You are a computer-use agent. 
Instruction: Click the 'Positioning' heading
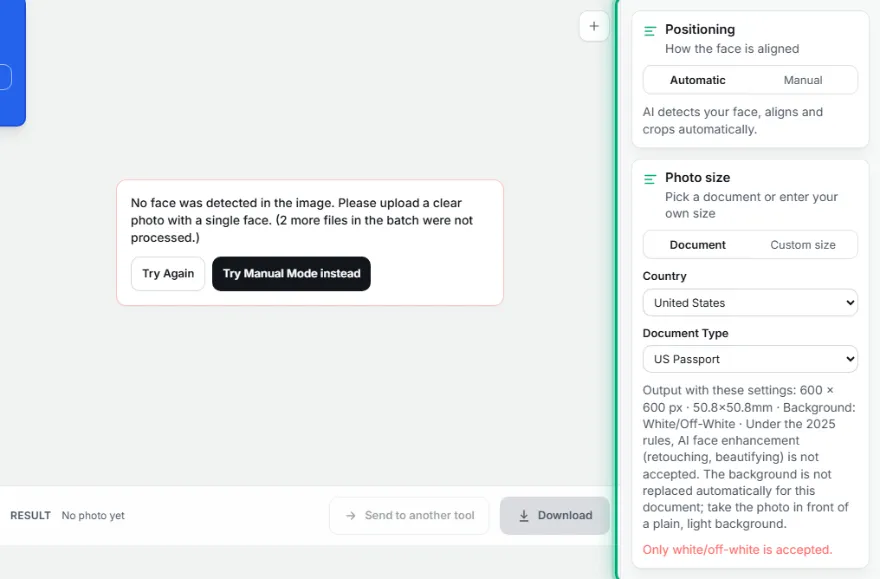700,29
